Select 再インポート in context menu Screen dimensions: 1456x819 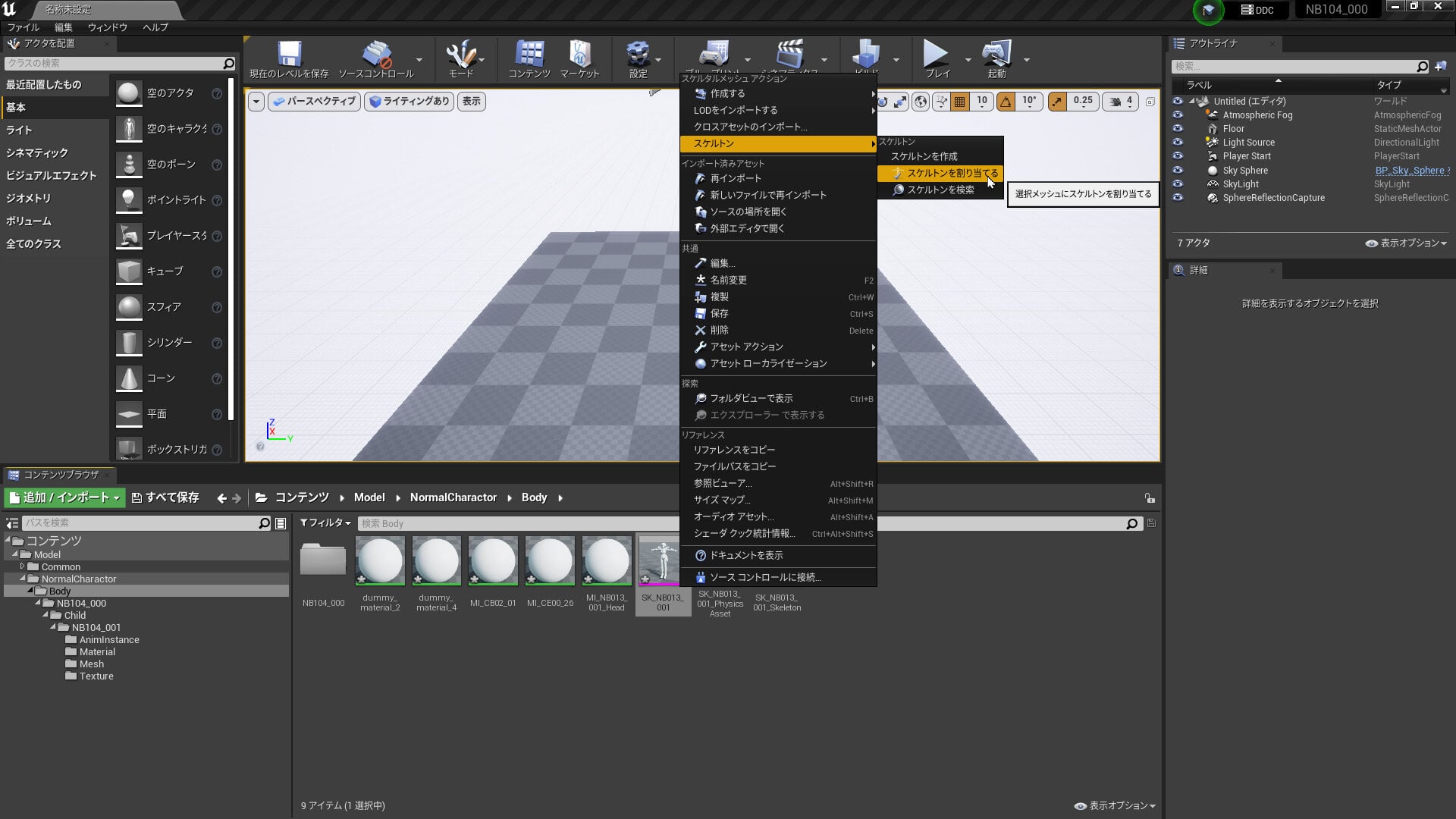click(778, 179)
